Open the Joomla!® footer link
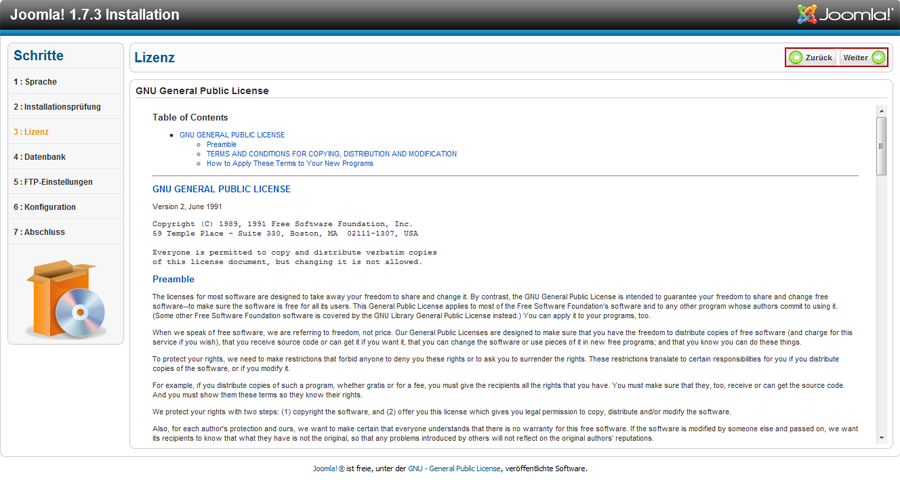The height and width of the screenshot is (480, 900). point(329,469)
